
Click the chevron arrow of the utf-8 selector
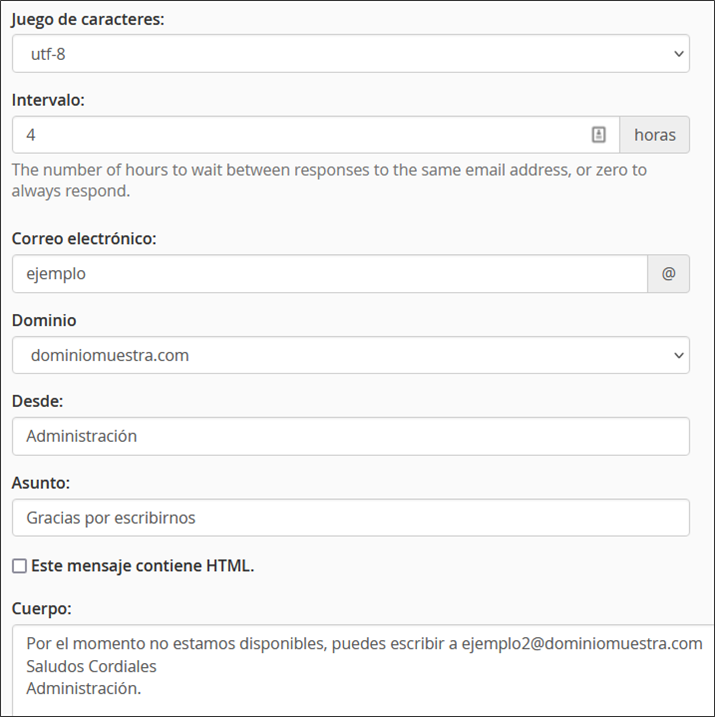679,54
